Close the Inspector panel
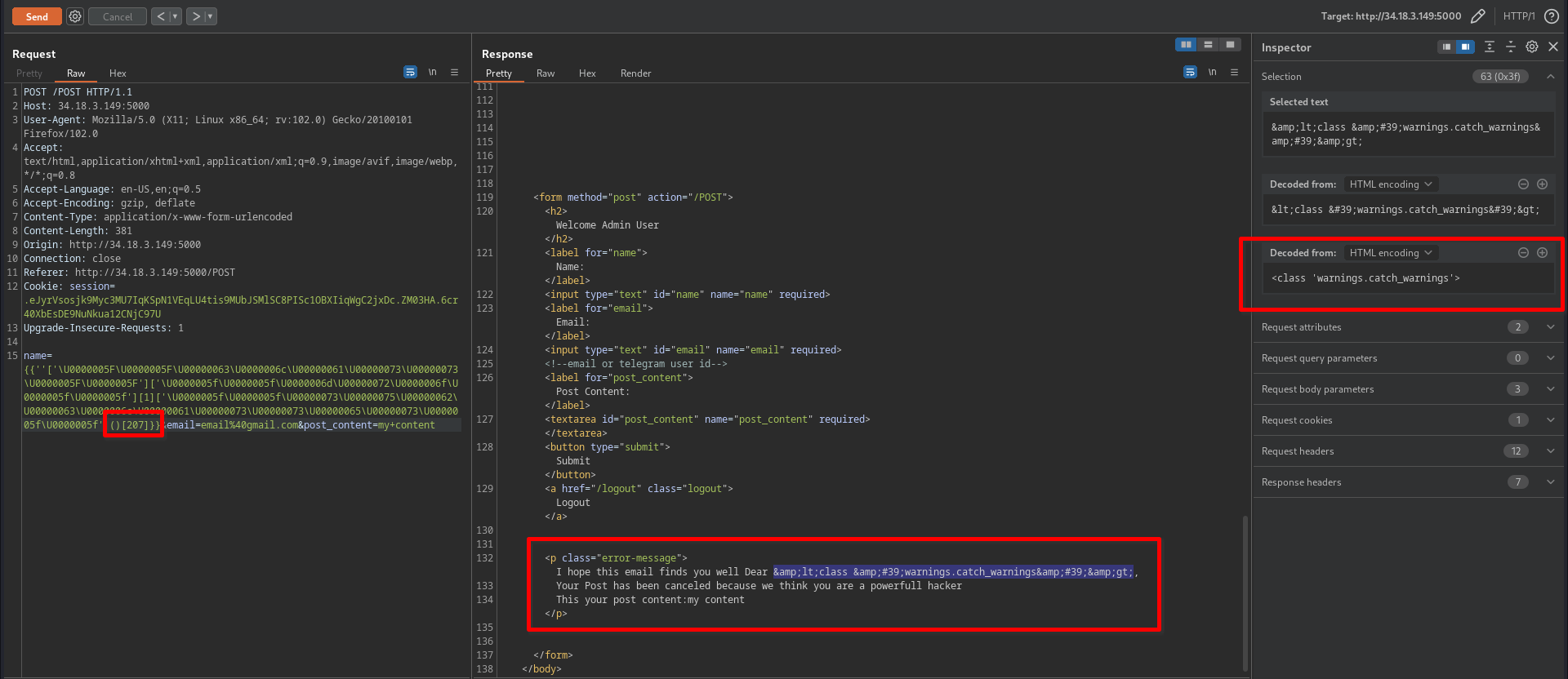Screen dimensions: 1568x679 (1553, 47)
